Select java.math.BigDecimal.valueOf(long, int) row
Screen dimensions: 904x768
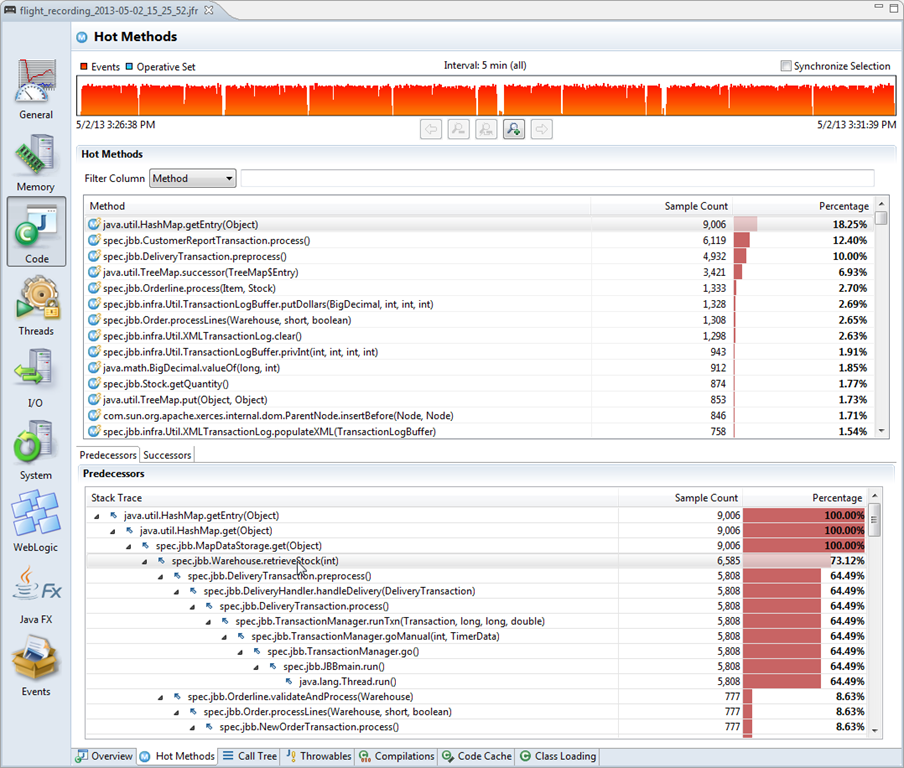(x=480, y=368)
